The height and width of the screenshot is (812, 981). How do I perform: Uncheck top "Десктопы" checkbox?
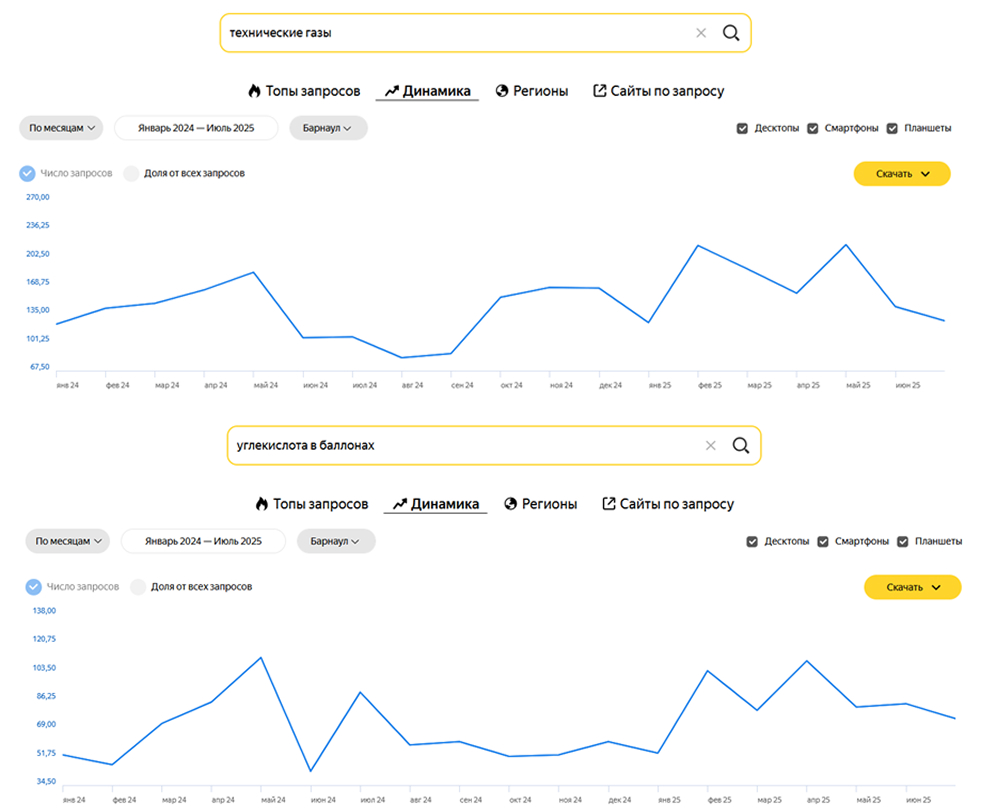point(742,128)
